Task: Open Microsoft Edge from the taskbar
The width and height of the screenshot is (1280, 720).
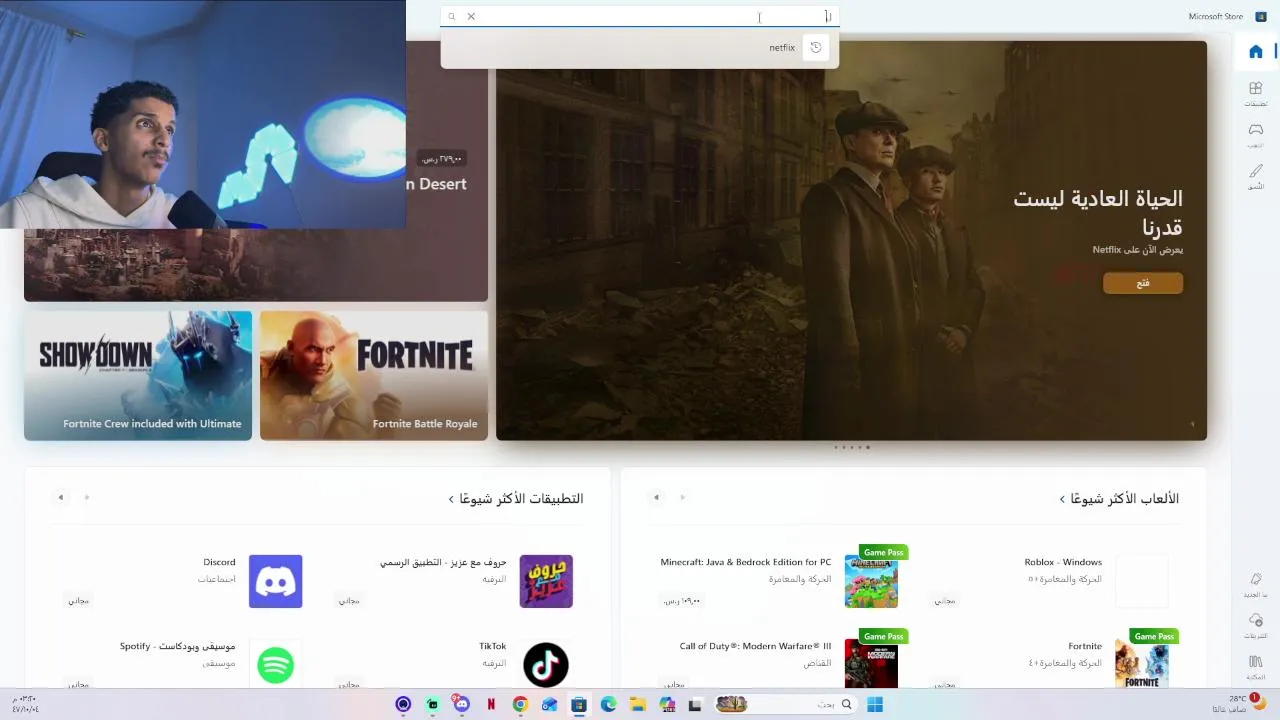Action: pos(608,705)
